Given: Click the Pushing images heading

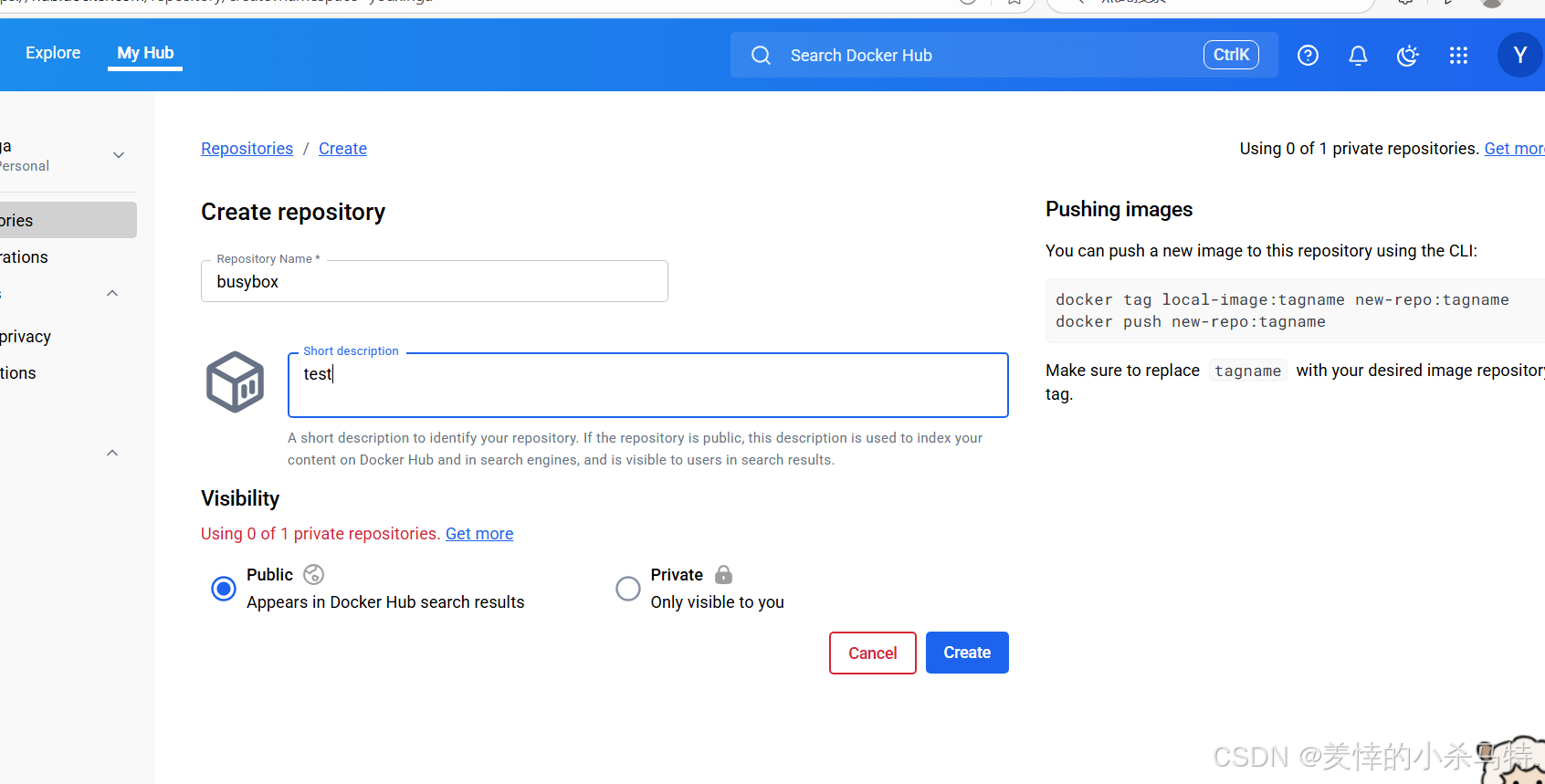Looking at the screenshot, I should 1119,209.
